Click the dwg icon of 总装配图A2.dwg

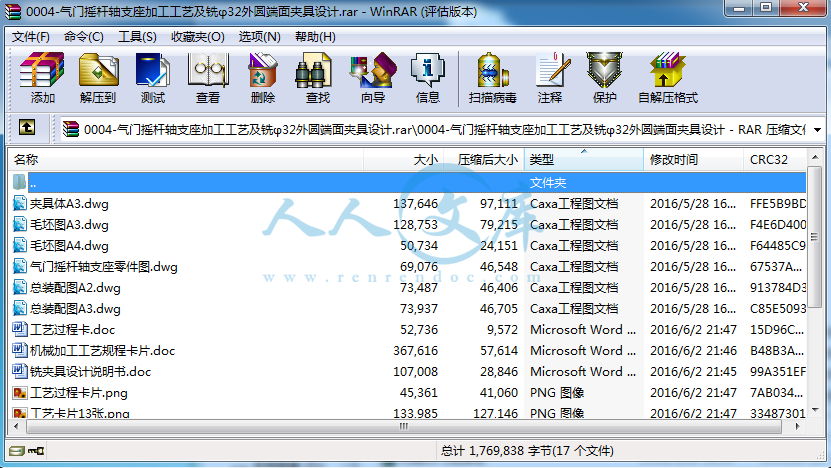tap(20, 288)
